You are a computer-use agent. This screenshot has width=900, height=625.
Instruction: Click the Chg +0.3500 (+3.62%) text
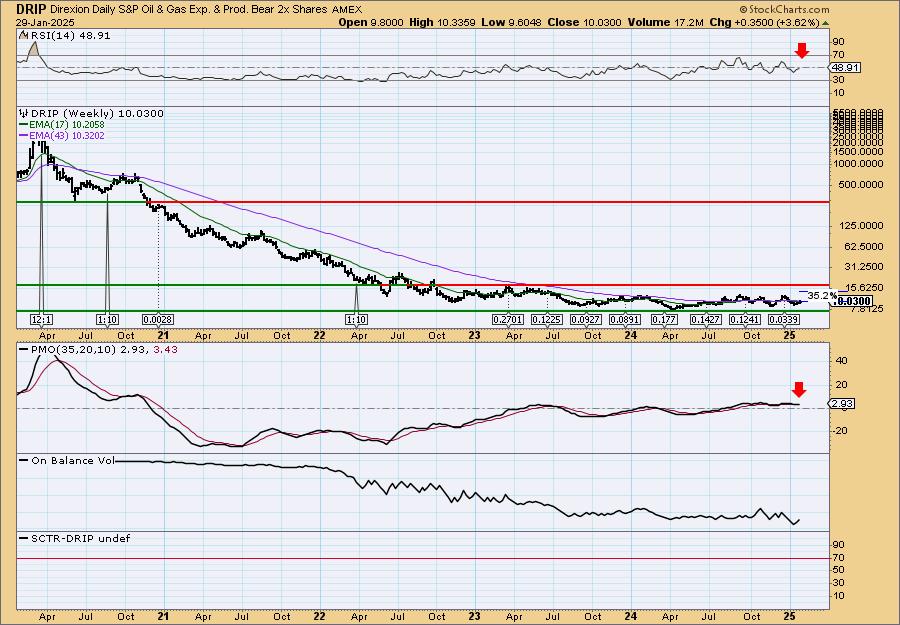(765, 22)
